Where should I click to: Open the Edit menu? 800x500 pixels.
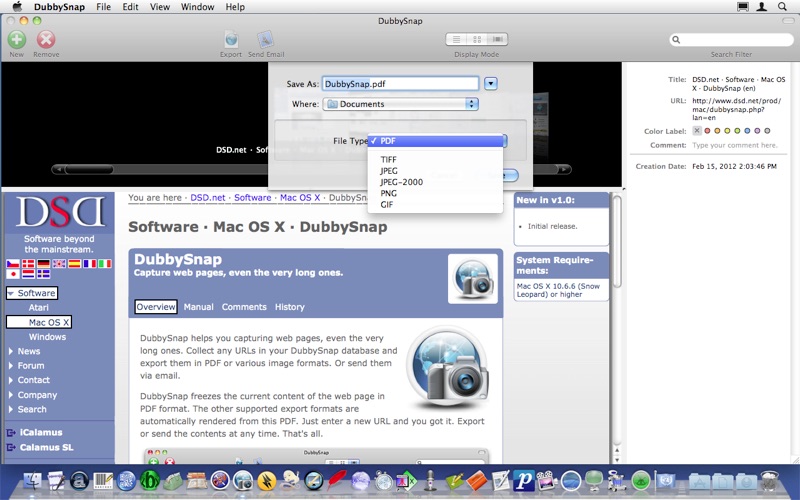coord(130,7)
